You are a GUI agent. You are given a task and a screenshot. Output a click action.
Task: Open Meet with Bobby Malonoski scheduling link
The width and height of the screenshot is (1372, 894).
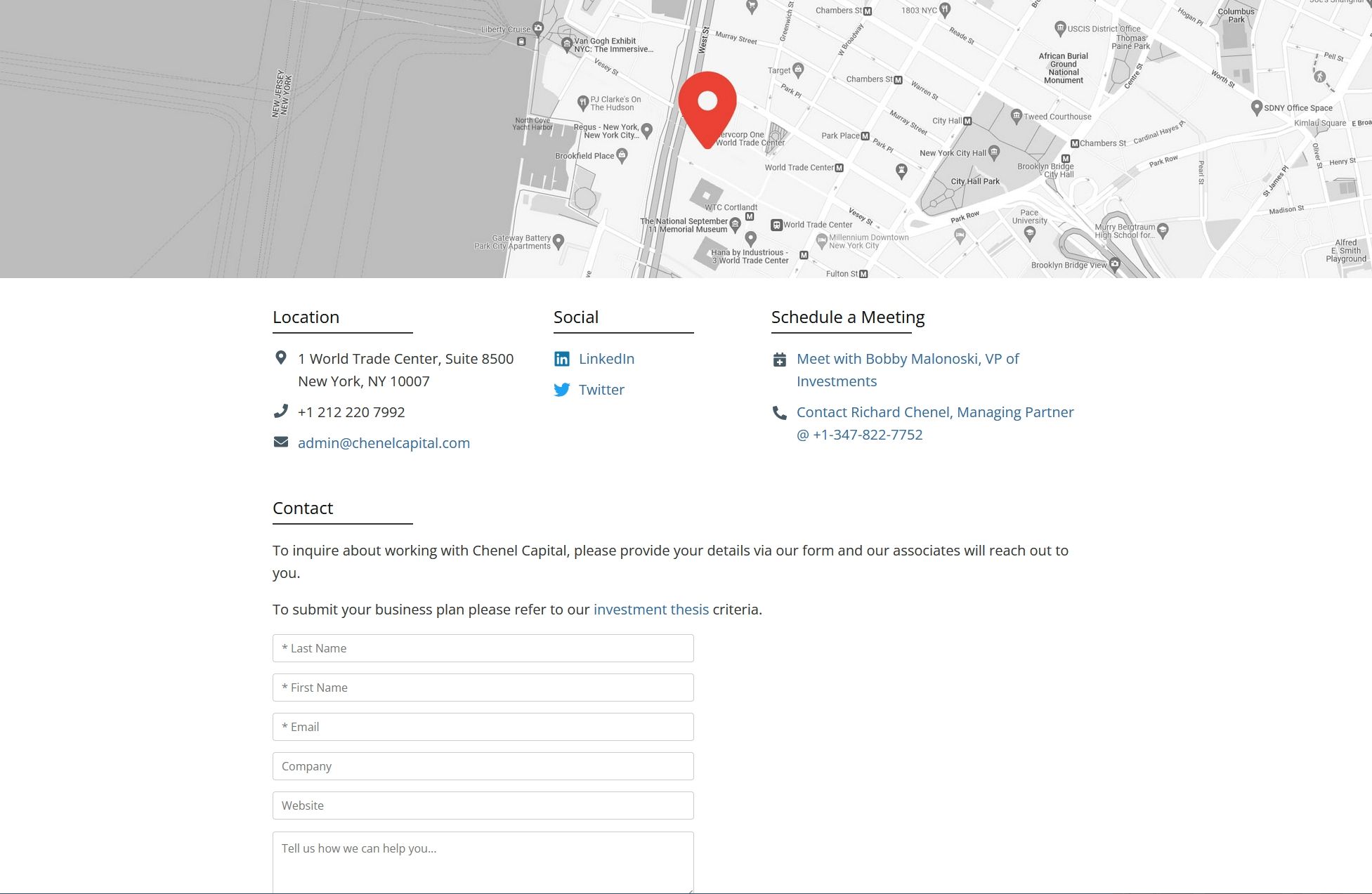(908, 370)
